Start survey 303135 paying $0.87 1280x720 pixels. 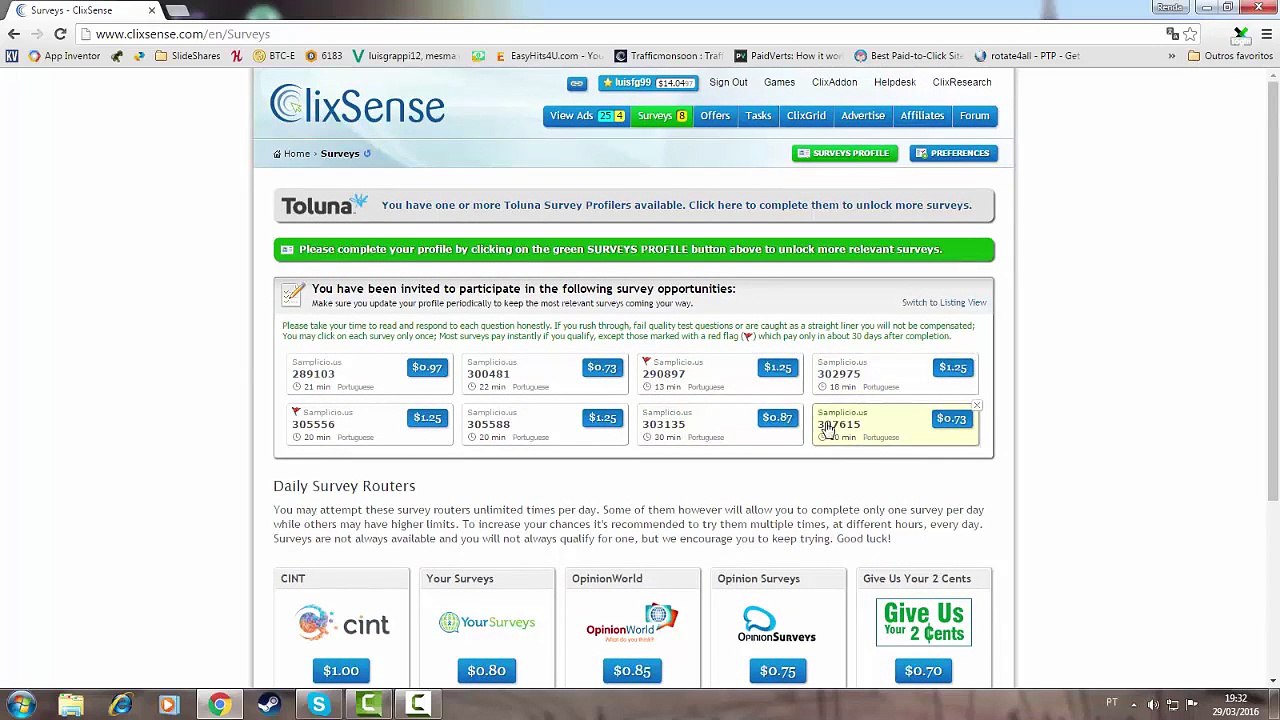point(777,418)
